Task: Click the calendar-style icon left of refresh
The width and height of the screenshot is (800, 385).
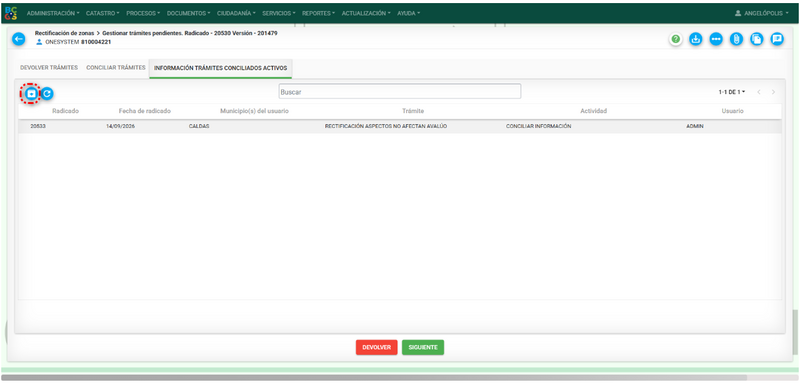Action: coord(32,94)
